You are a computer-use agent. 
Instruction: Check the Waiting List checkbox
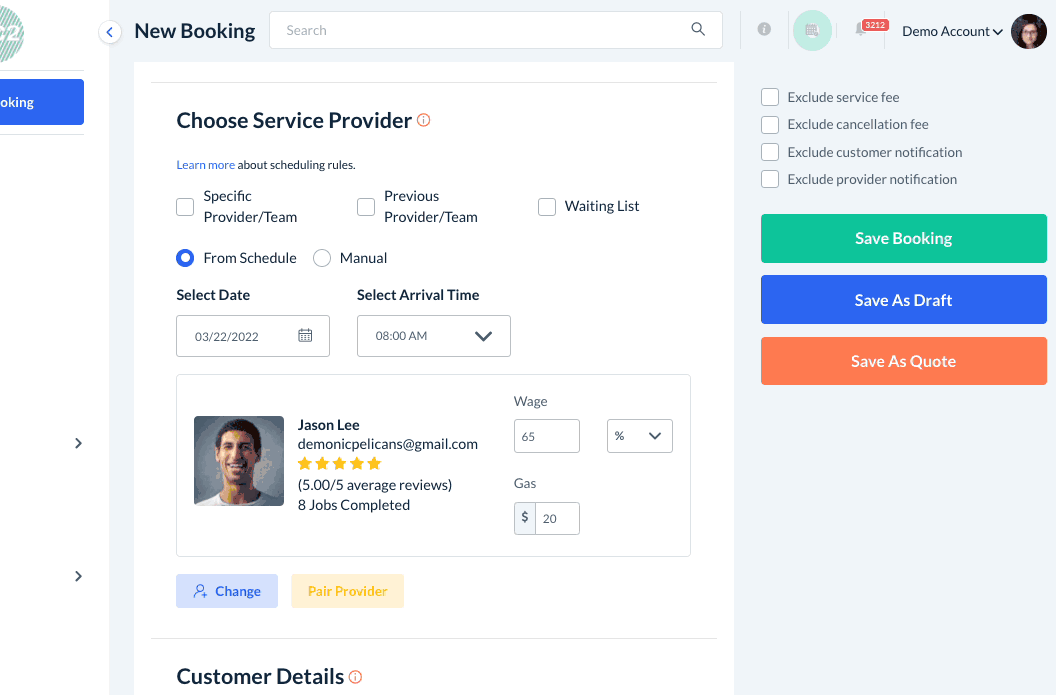(x=547, y=207)
